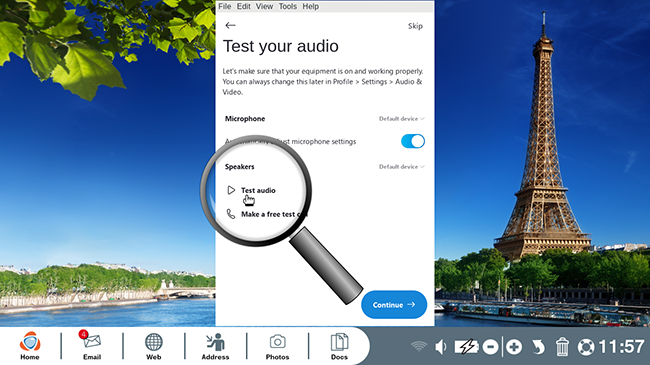Expand the Microphone default device dropdown

tap(402, 119)
